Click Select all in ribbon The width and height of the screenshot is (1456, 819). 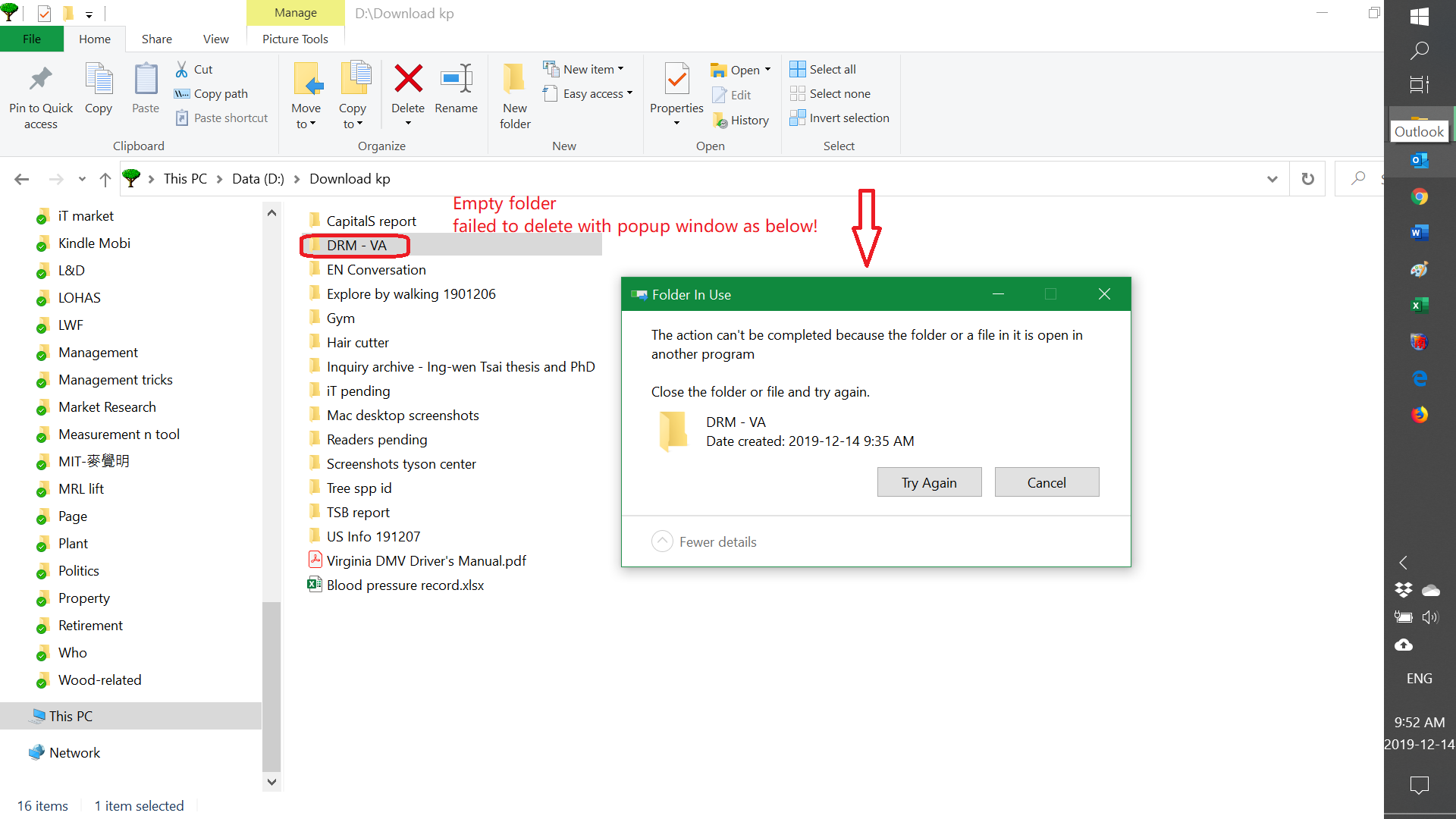point(823,69)
